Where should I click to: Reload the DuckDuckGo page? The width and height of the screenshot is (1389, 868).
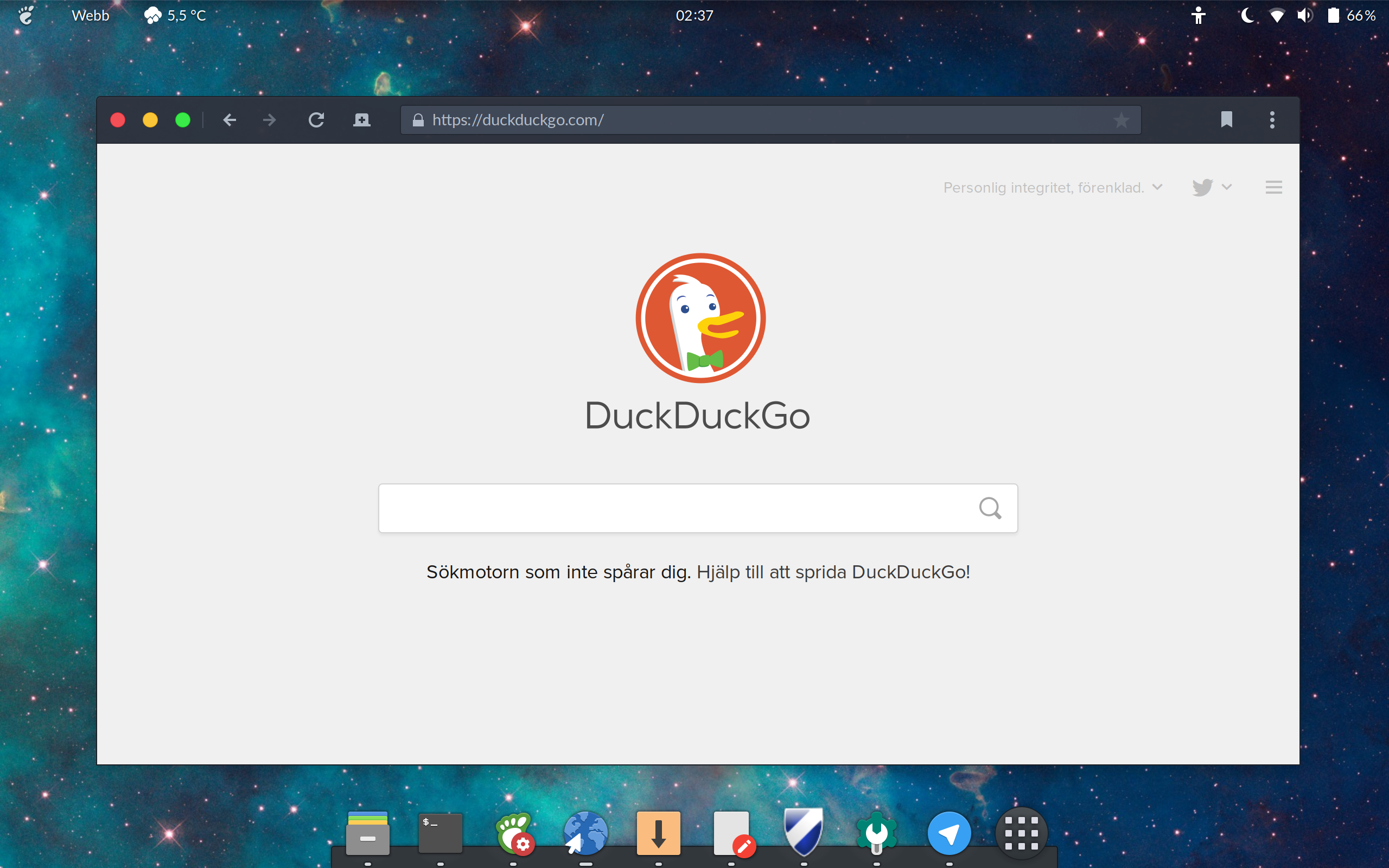(x=316, y=120)
